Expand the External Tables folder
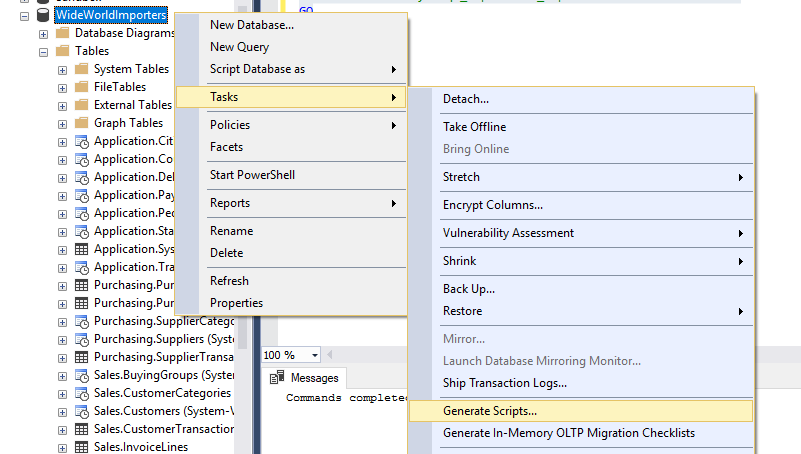 (62, 105)
